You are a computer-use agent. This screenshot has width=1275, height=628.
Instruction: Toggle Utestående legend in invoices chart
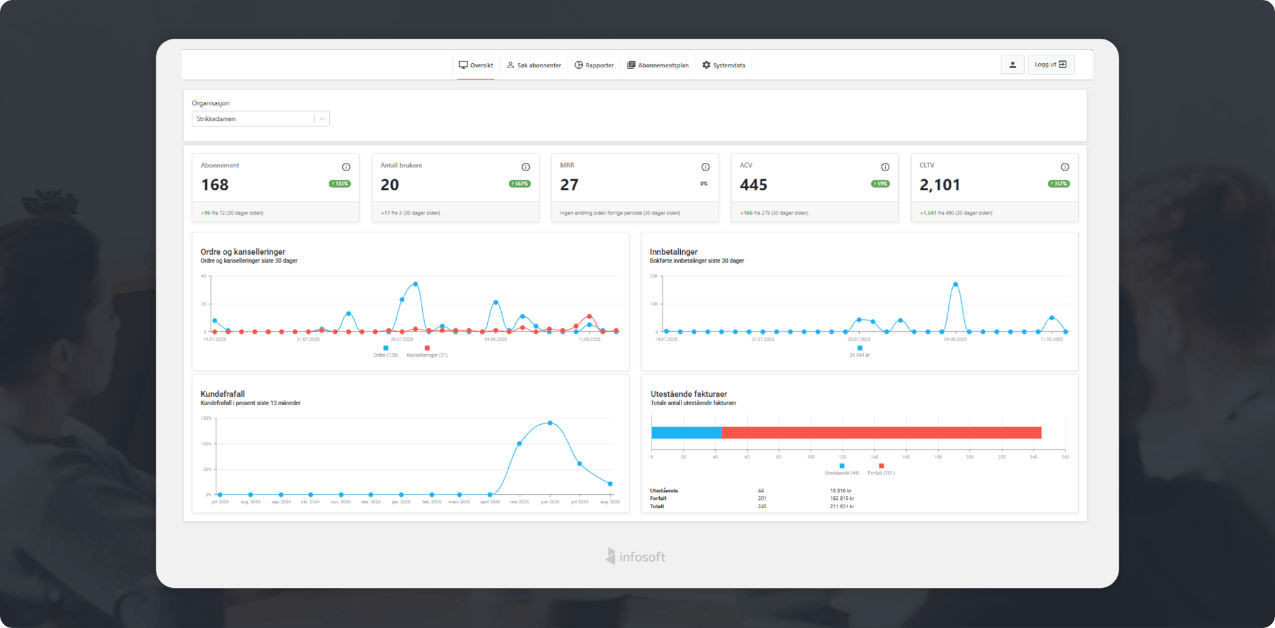[x=842, y=466]
